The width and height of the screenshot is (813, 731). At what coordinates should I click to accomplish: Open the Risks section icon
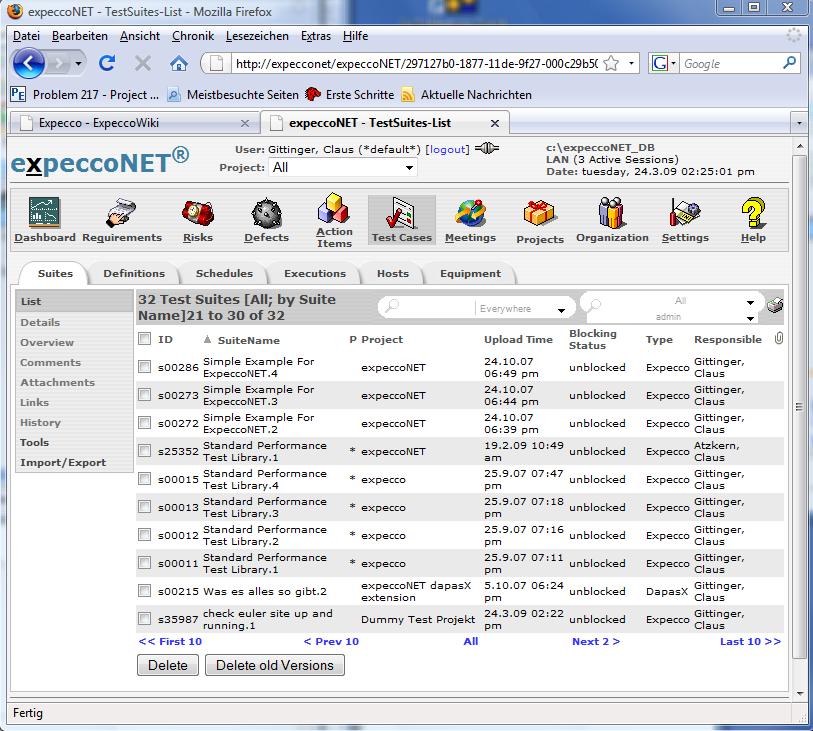click(x=198, y=213)
